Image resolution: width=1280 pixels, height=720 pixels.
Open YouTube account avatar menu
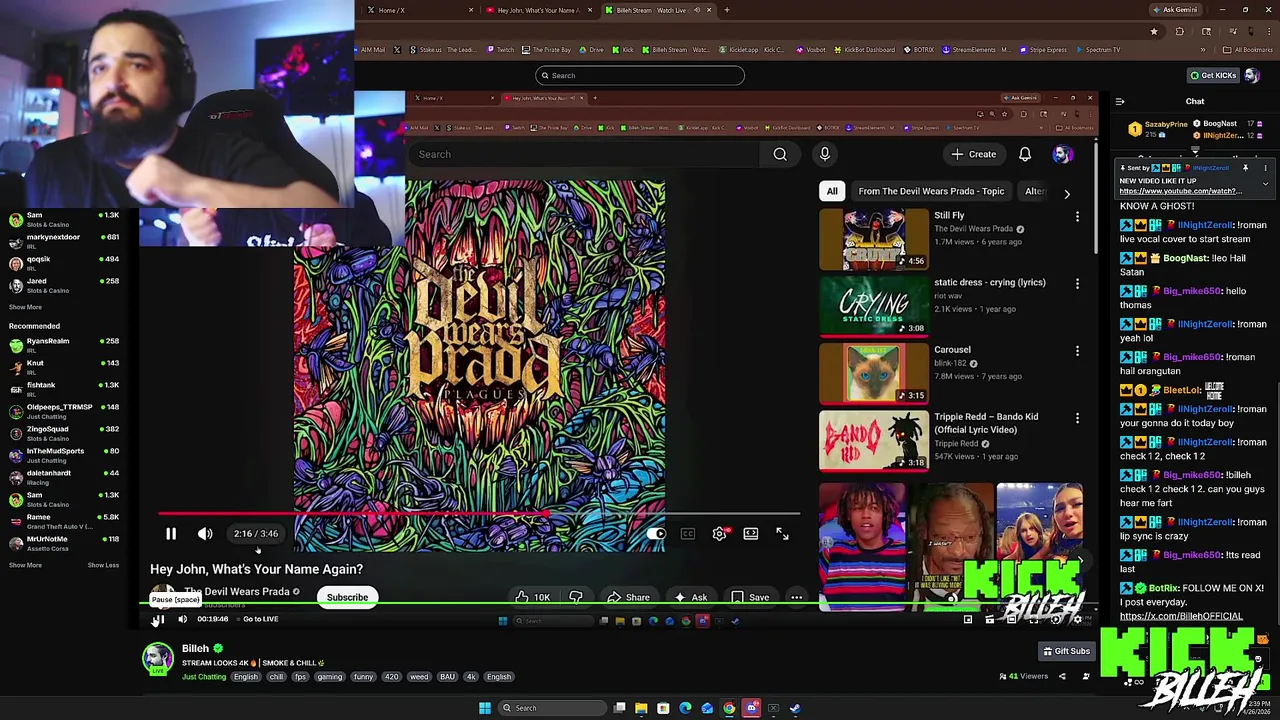(1062, 154)
